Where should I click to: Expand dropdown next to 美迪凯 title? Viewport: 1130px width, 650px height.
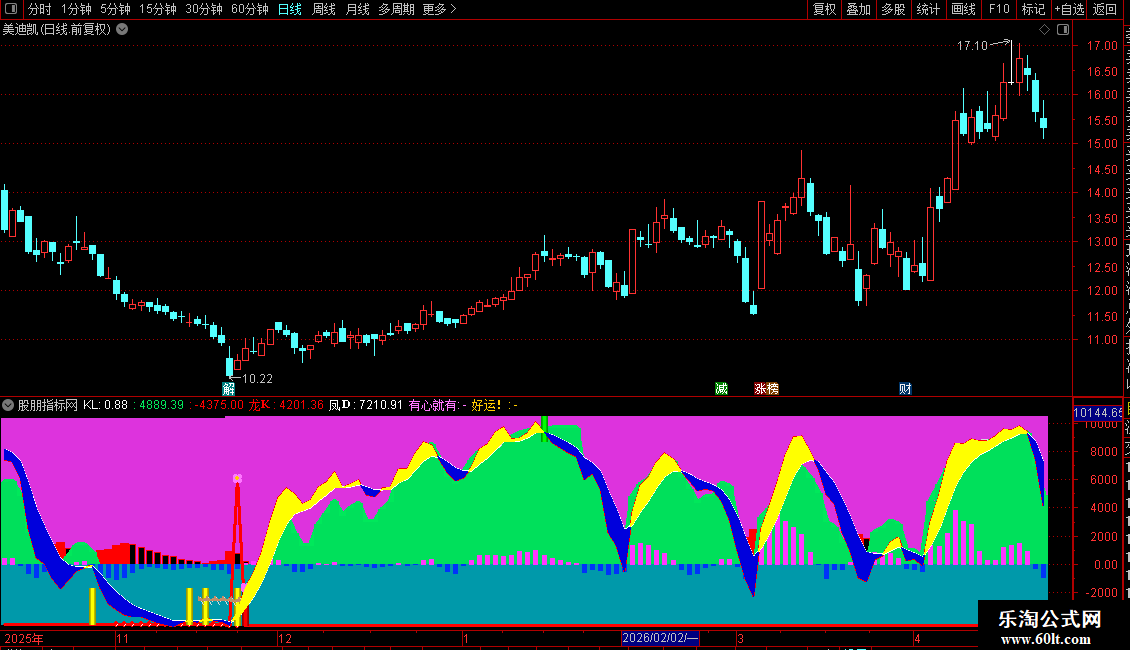click(123, 30)
